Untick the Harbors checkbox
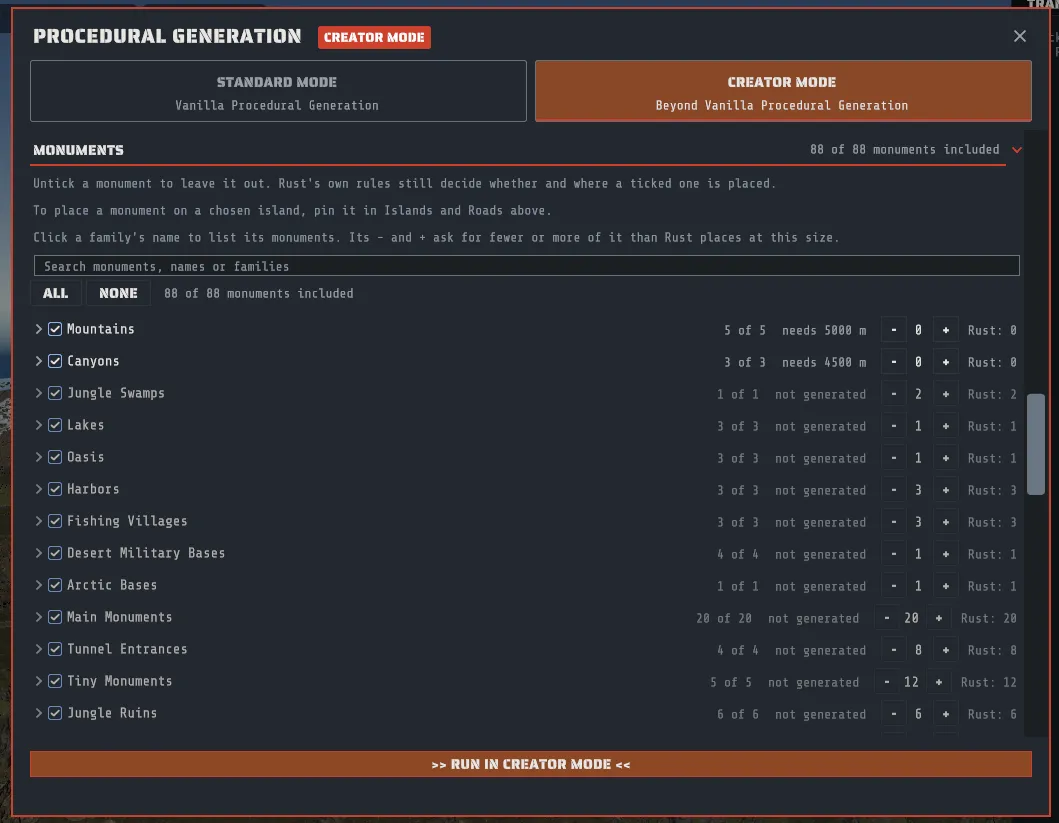Screen dimensions: 1059x823 55,489
